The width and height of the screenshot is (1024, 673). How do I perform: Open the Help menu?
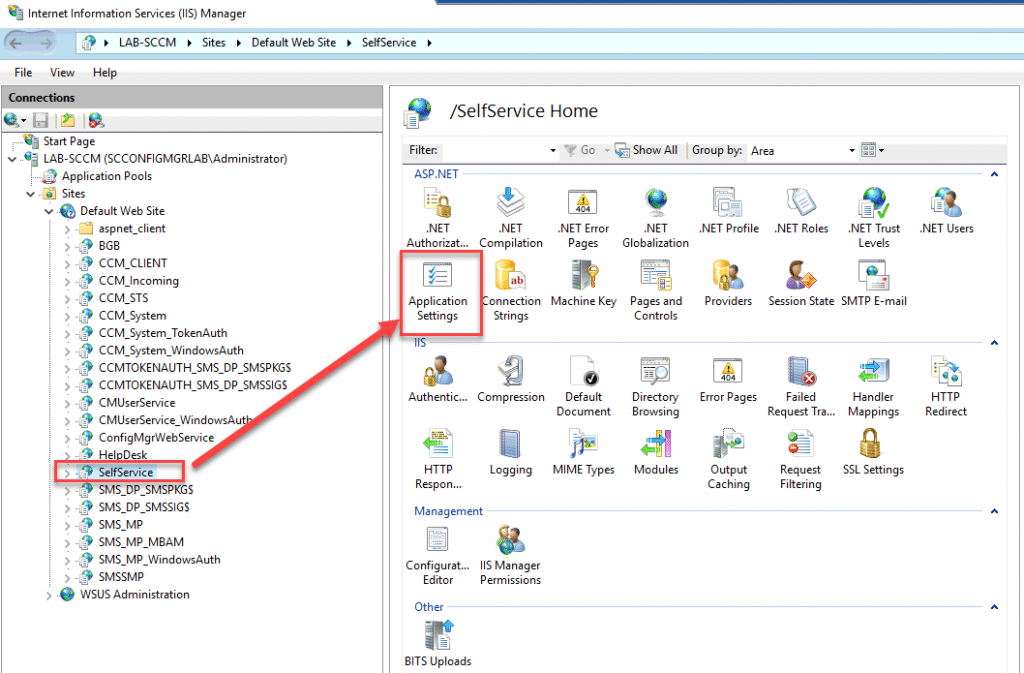[x=104, y=72]
